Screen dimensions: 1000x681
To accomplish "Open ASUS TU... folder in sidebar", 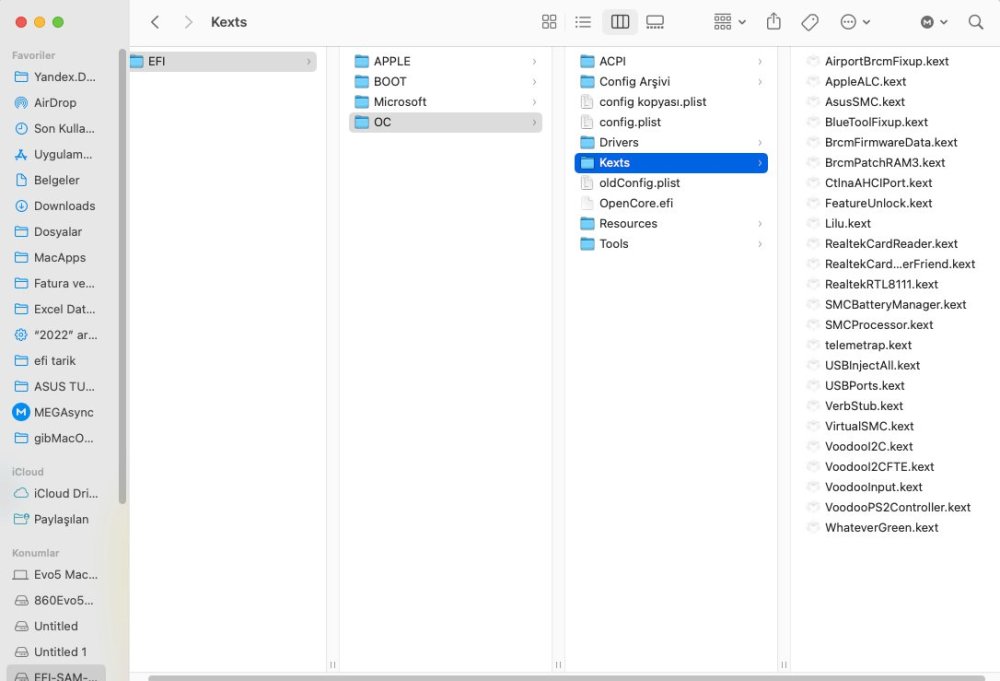I will coord(55,386).
